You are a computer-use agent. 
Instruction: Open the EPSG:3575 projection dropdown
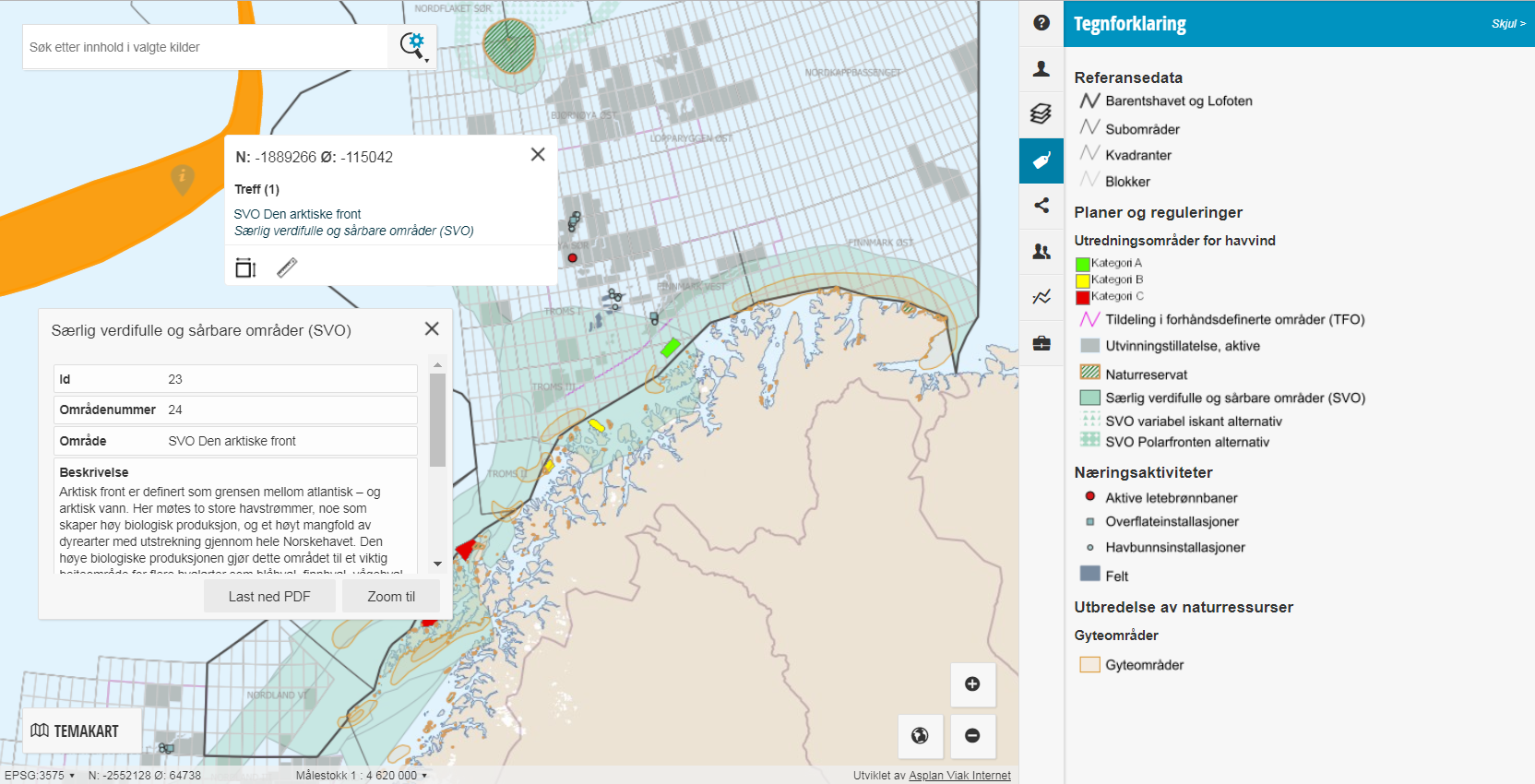coord(40,776)
